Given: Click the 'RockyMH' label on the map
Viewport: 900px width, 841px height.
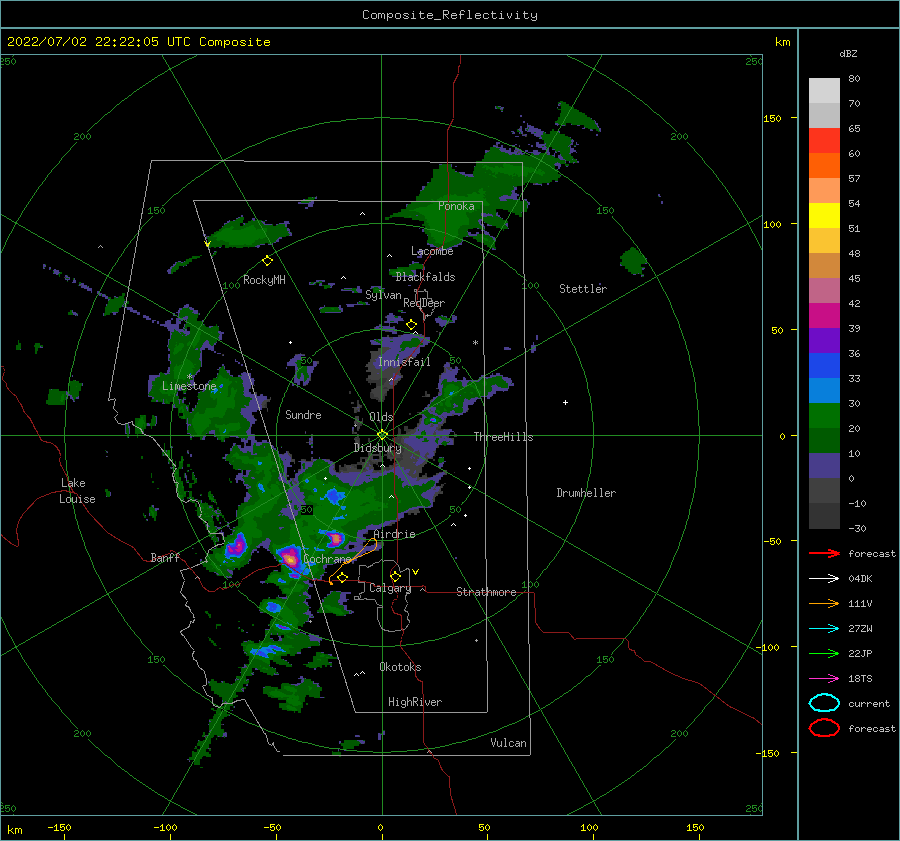Looking at the screenshot, I should click(x=264, y=280).
